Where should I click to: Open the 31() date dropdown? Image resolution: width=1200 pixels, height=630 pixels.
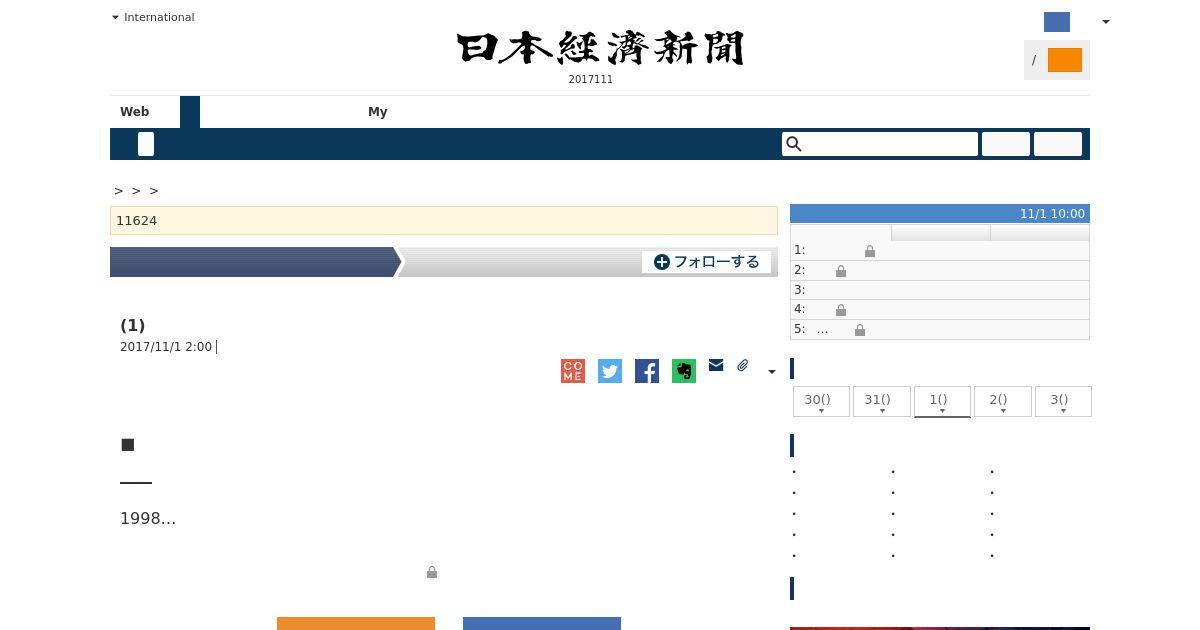881,401
